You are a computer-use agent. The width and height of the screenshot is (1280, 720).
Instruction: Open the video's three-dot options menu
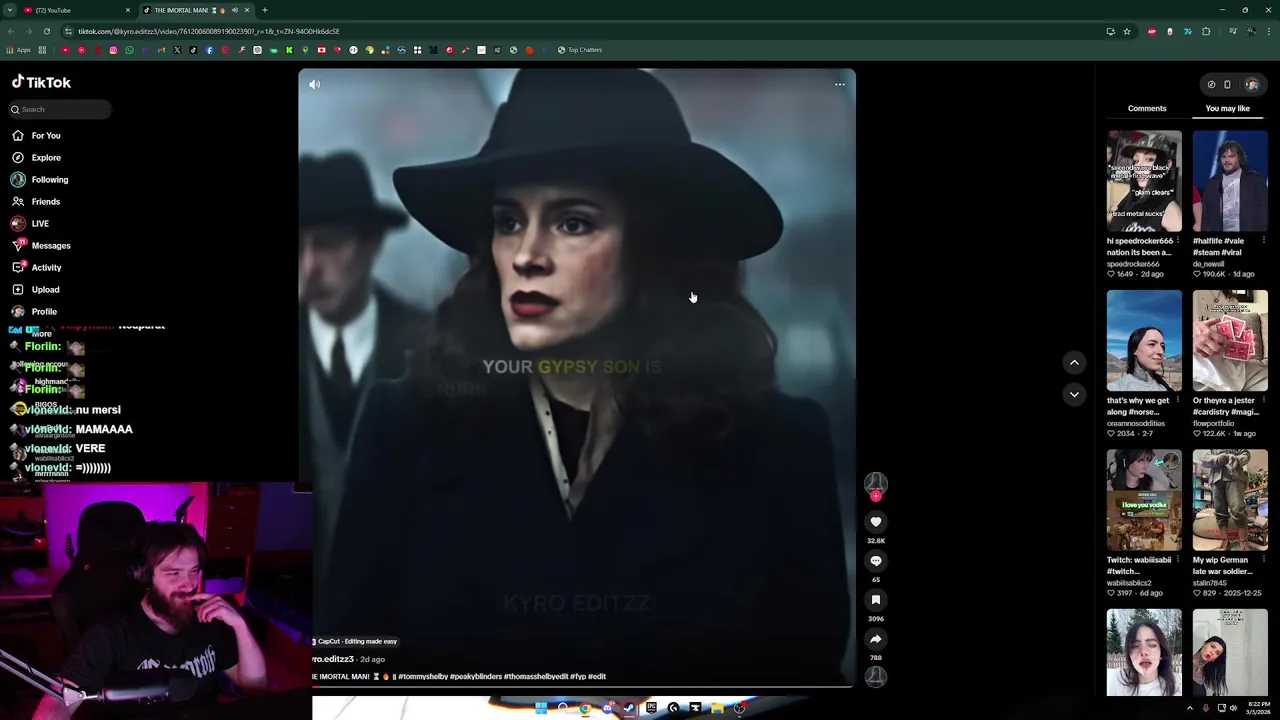coord(840,85)
